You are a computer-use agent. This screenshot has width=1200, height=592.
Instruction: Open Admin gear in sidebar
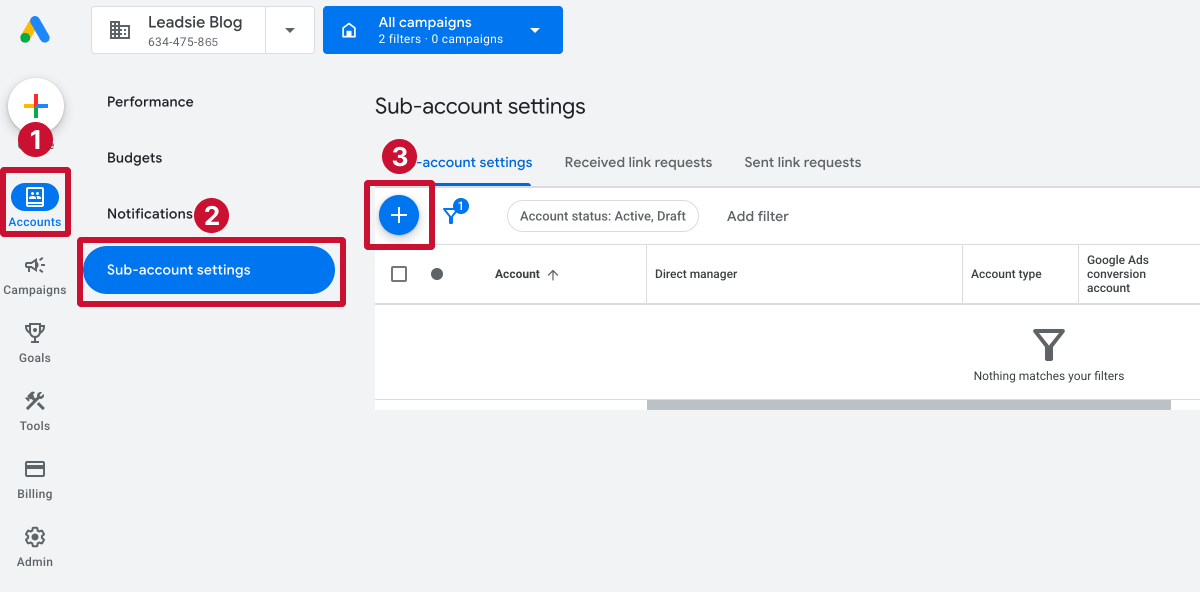click(x=35, y=546)
